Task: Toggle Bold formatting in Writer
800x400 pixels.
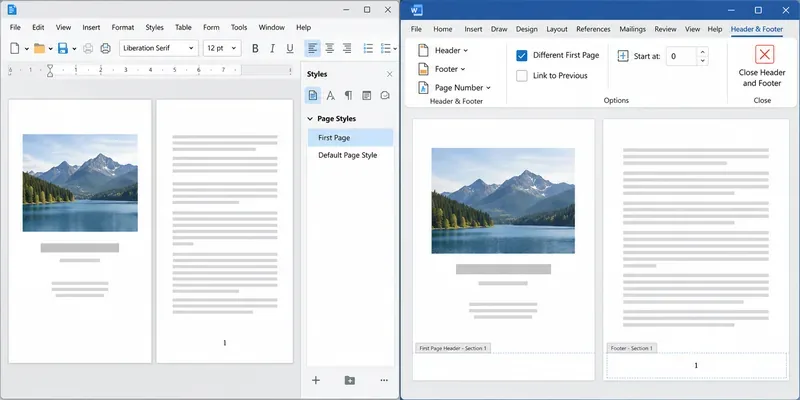Action: (255, 48)
